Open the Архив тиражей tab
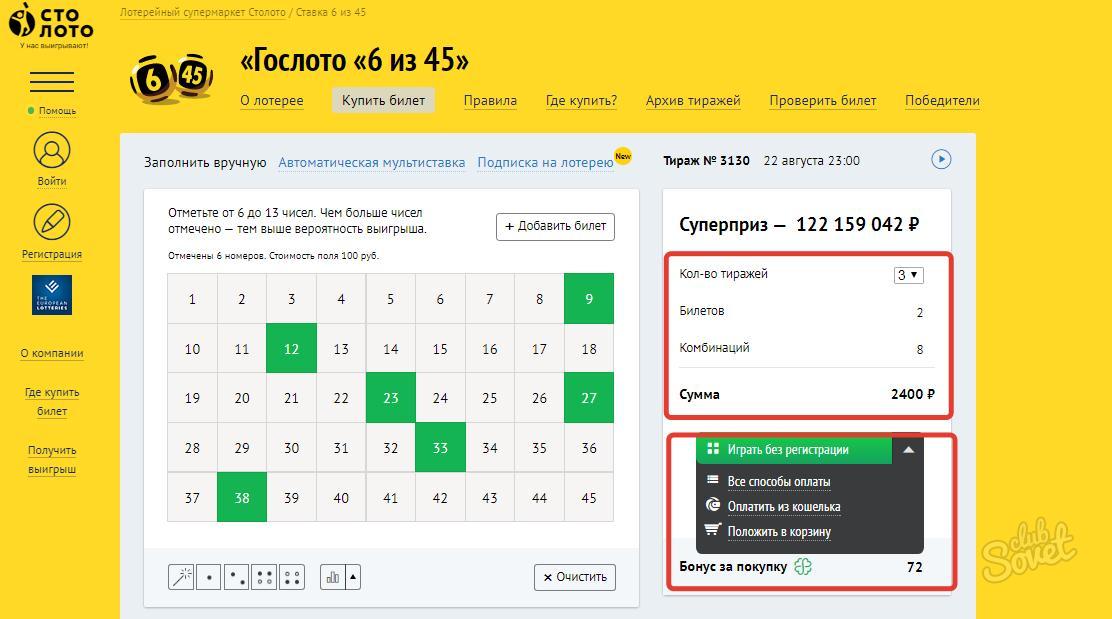The height and width of the screenshot is (619, 1112). 693,101
